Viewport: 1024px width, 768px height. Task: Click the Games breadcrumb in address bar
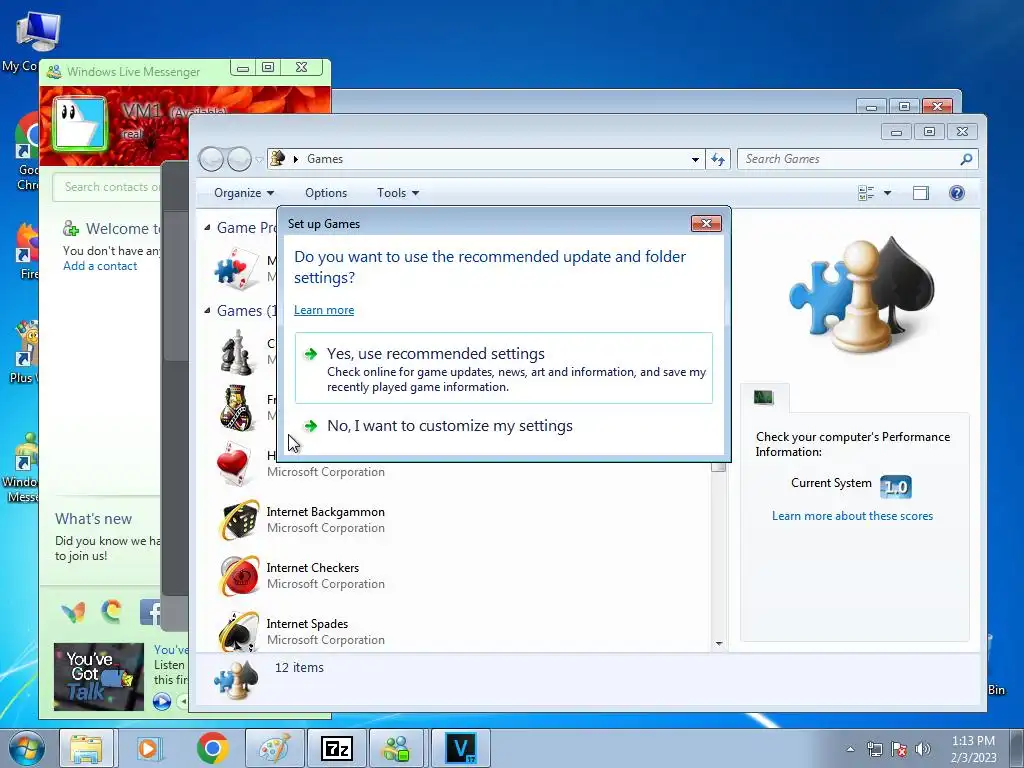(x=325, y=159)
